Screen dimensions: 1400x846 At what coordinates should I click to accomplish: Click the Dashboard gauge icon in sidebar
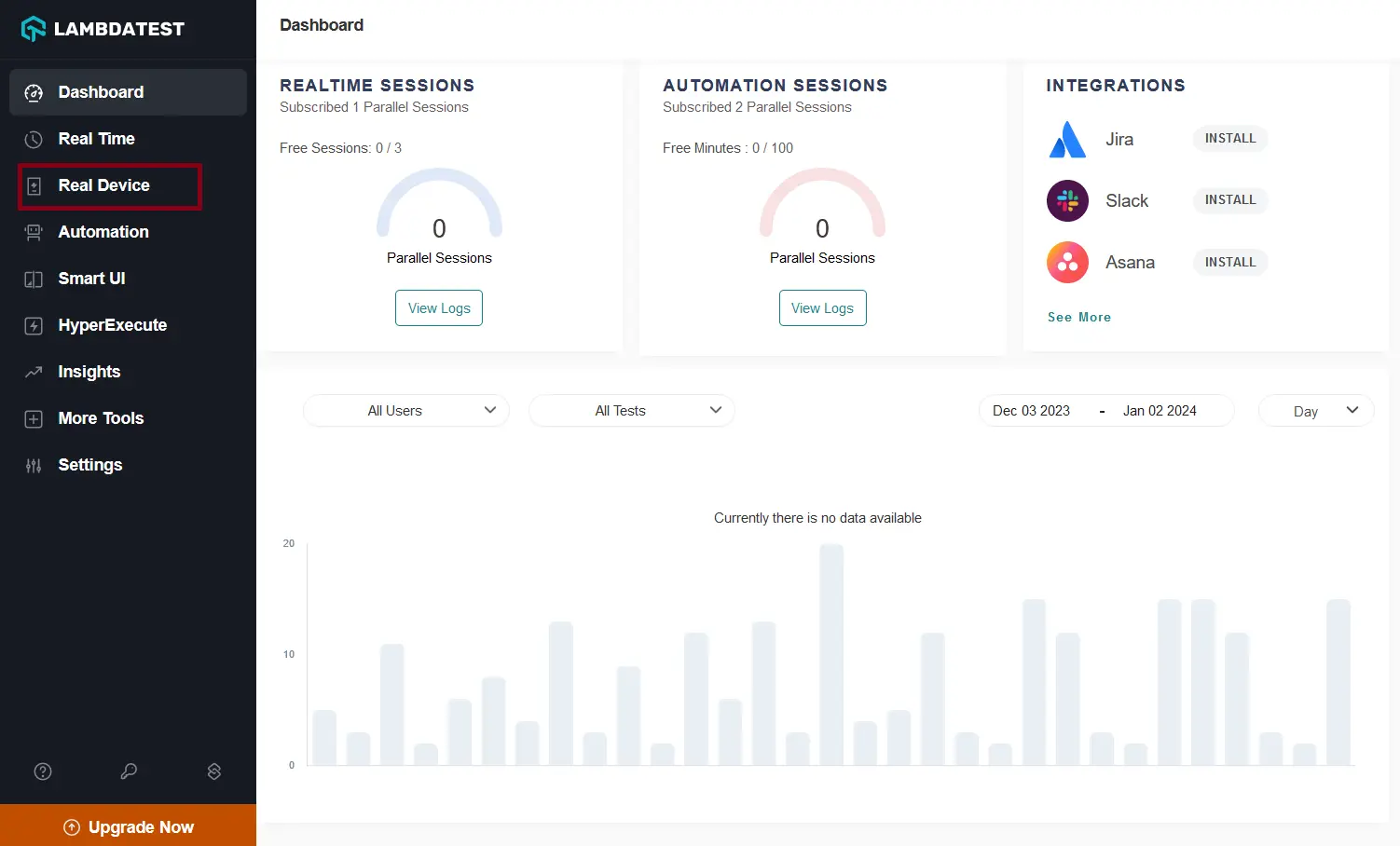(34, 92)
